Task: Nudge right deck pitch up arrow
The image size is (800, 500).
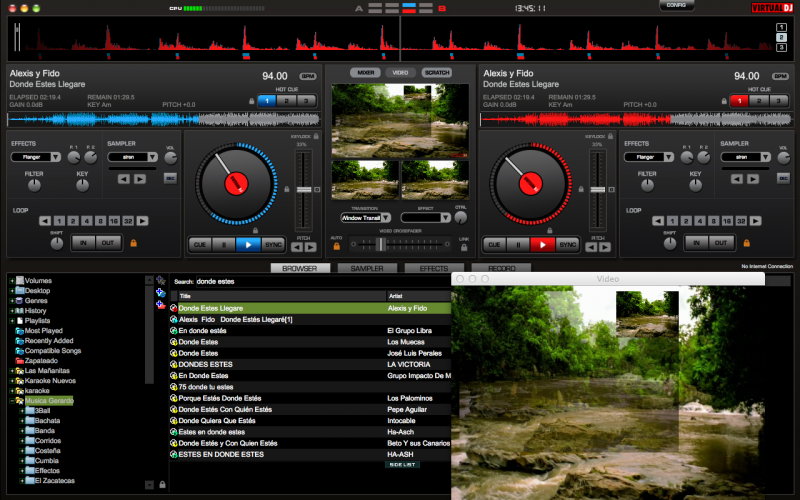Action: point(605,247)
